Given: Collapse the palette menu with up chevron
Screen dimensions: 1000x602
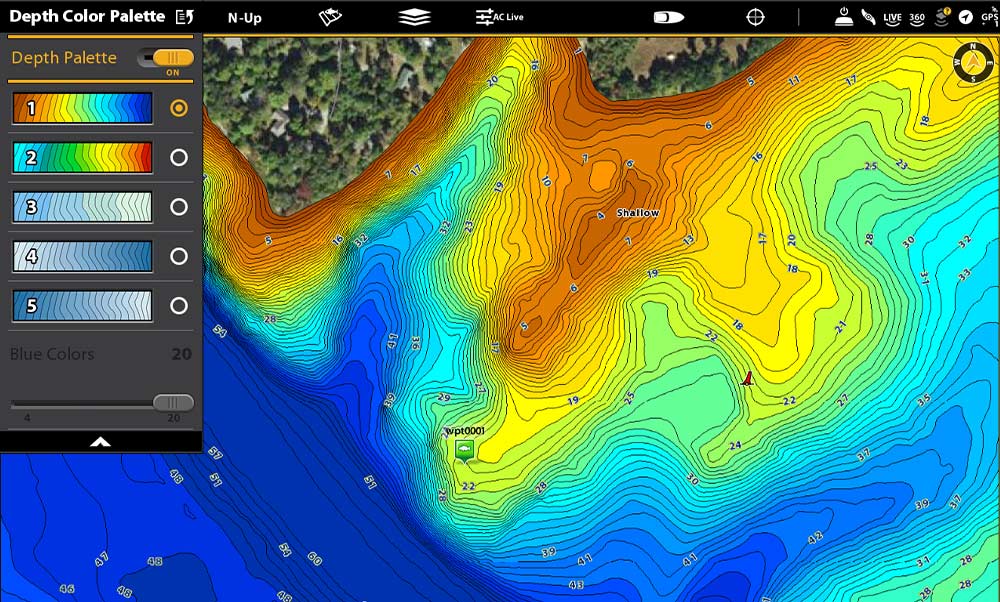Looking at the screenshot, I should [x=100, y=441].
